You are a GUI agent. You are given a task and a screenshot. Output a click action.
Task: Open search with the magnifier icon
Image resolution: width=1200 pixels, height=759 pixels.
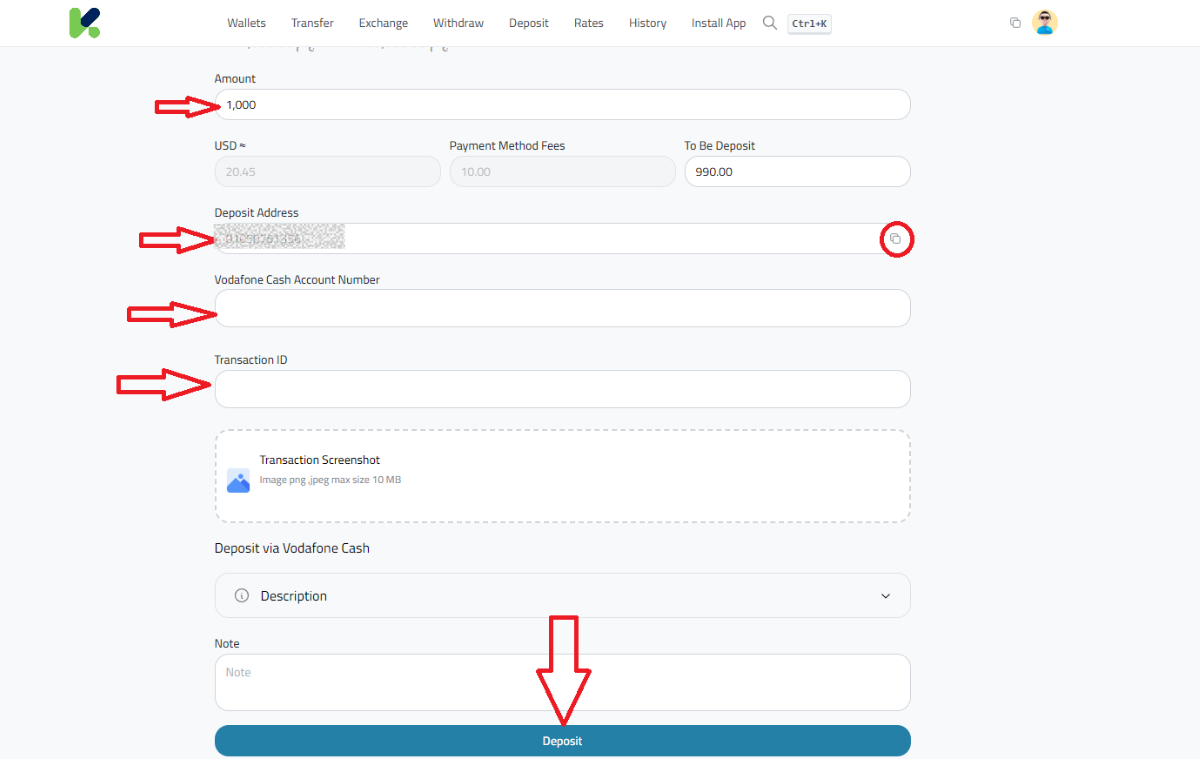click(x=769, y=22)
